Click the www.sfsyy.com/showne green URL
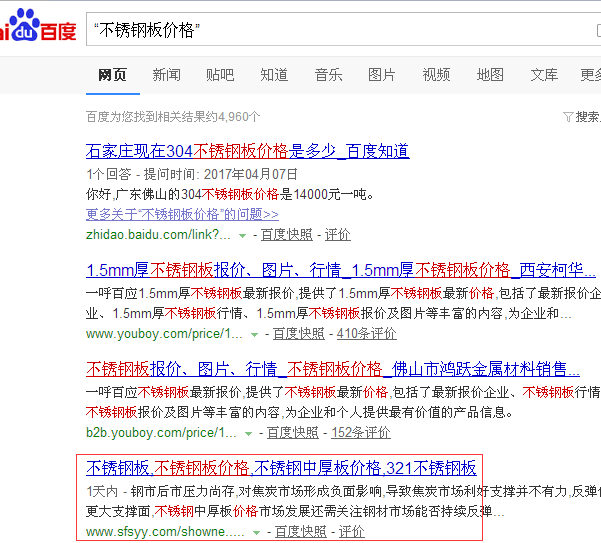 point(165,532)
